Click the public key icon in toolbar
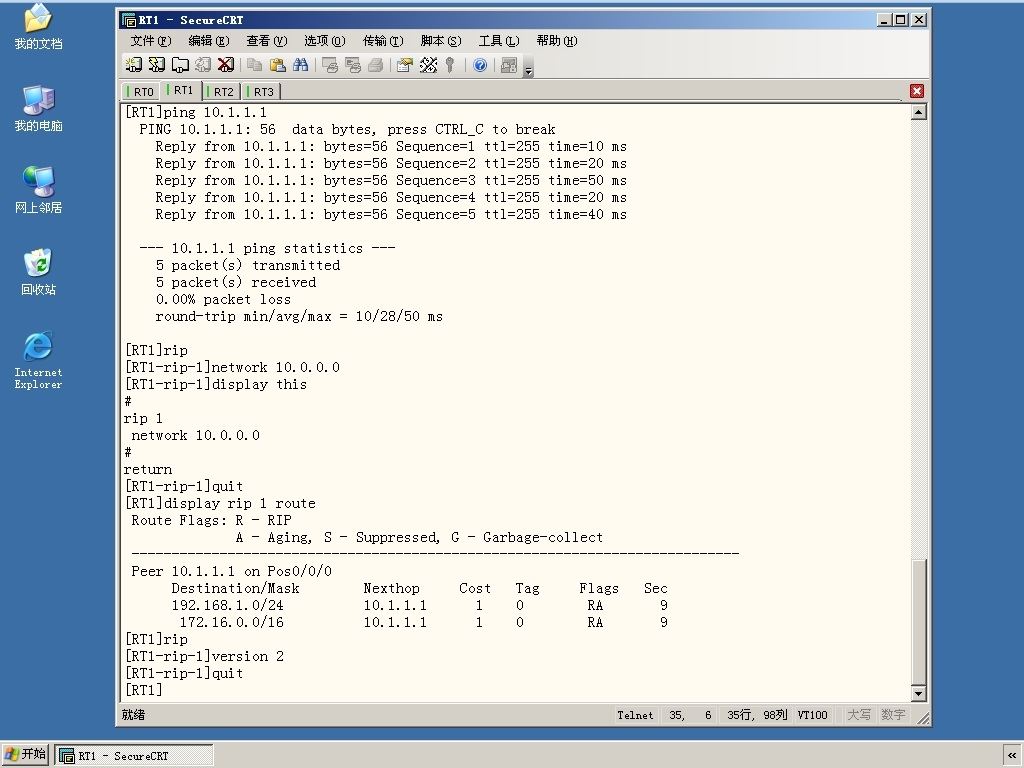The width and height of the screenshot is (1024, 768). click(450, 65)
